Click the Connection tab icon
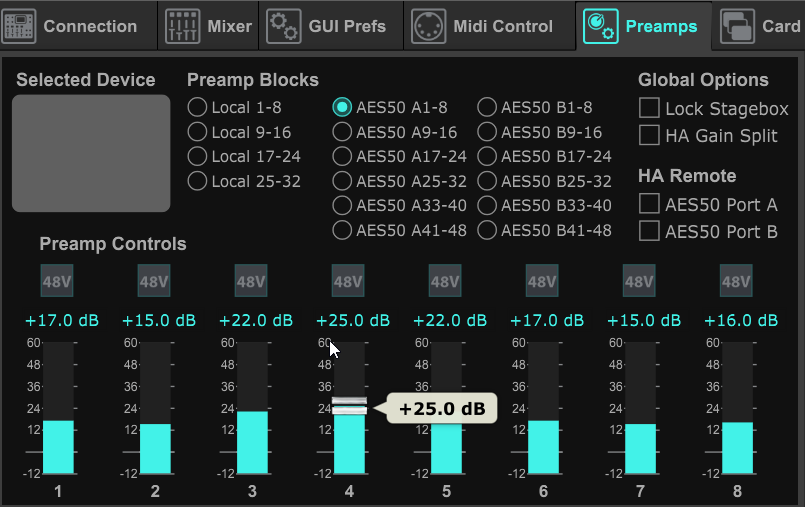 [x=19, y=25]
